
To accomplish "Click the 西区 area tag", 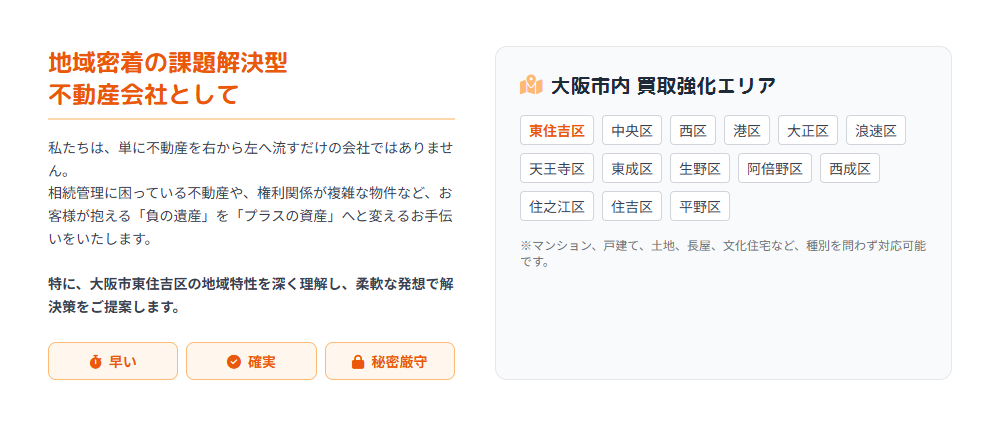I will (693, 131).
